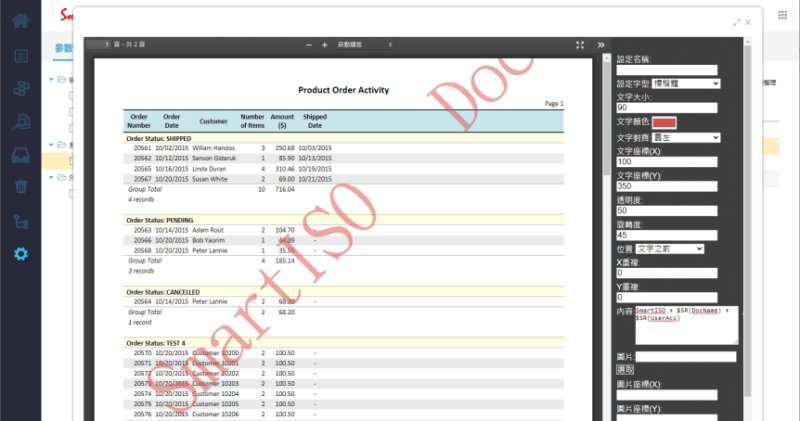
Task: Open the auto zoom dropdown
Action: [364, 45]
